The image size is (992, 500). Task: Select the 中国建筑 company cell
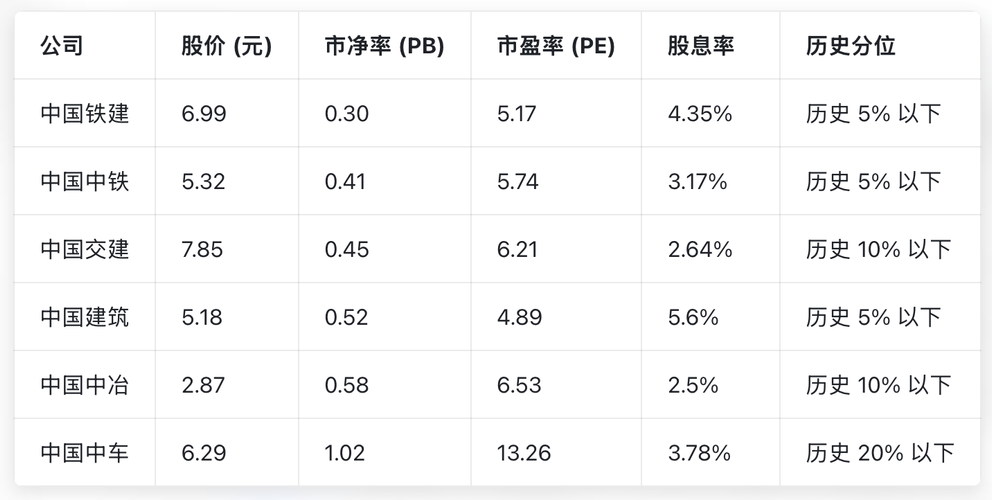pyautogui.click(x=85, y=317)
